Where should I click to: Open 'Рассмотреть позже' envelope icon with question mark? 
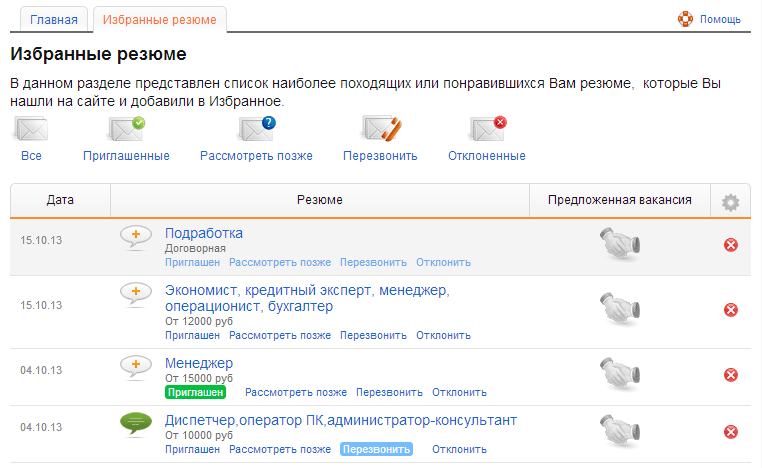click(x=256, y=129)
